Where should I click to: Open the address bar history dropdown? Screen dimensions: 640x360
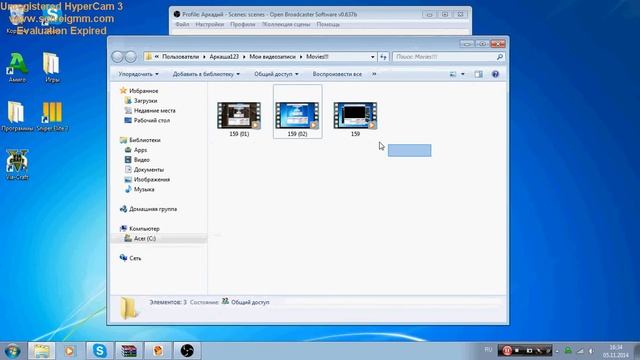(372, 57)
